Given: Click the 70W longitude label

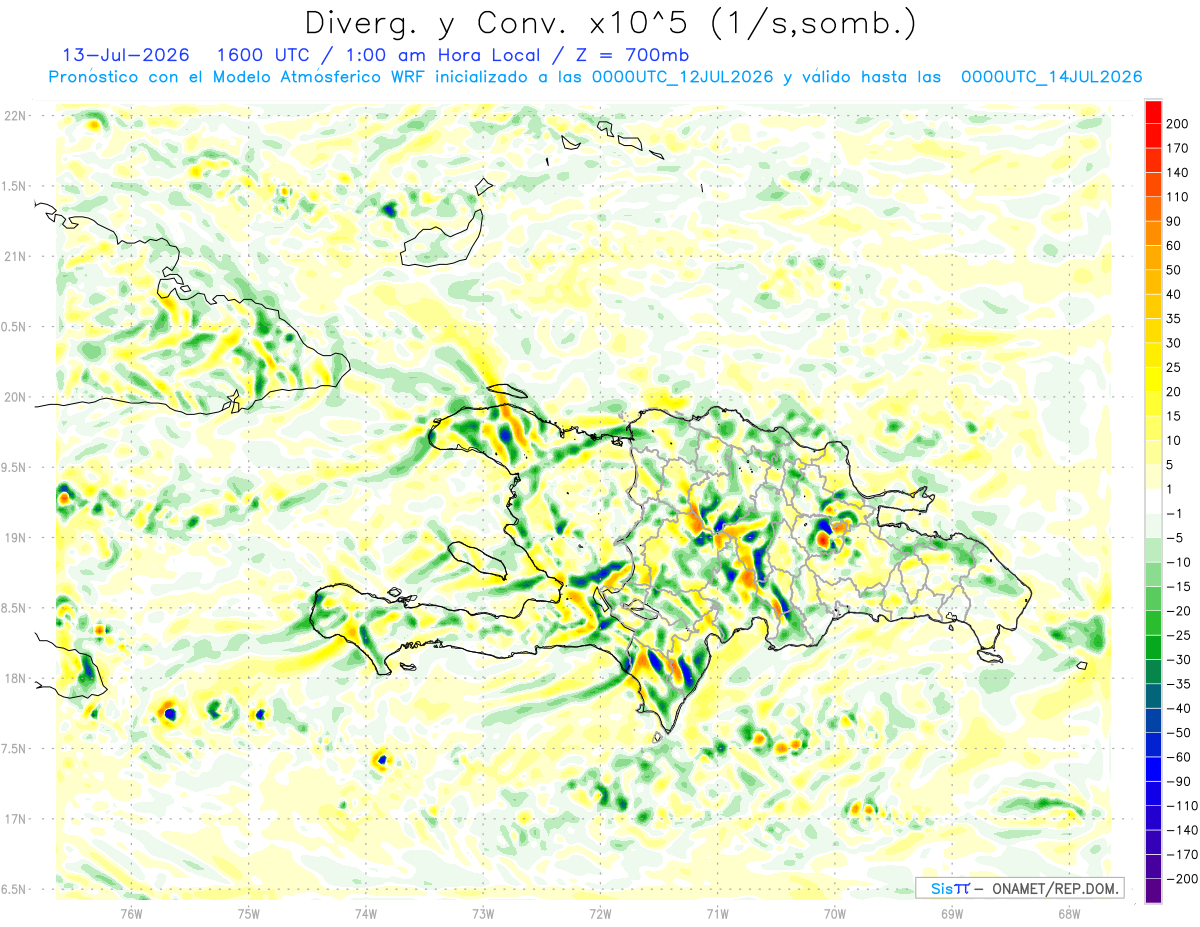Looking at the screenshot, I should click(x=835, y=913).
